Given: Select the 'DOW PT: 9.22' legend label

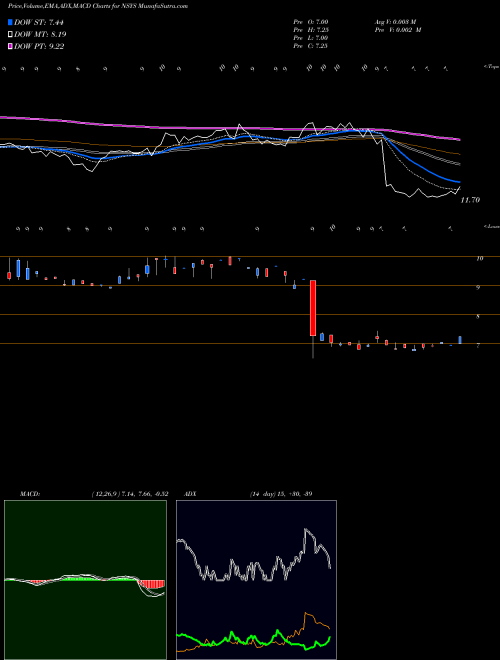Looking at the screenshot, I should pyautogui.click(x=39, y=46).
